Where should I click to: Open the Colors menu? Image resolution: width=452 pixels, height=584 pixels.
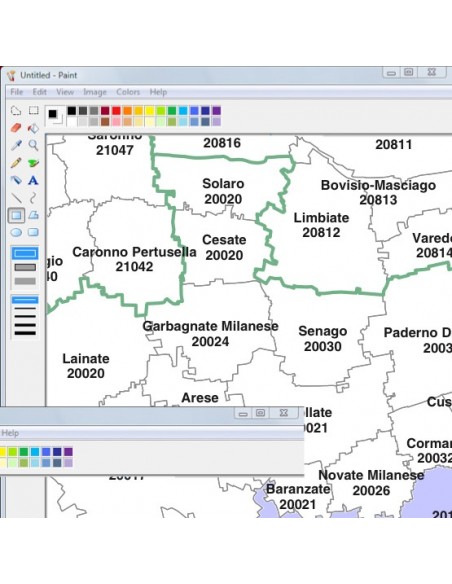click(x=128, y=92)
